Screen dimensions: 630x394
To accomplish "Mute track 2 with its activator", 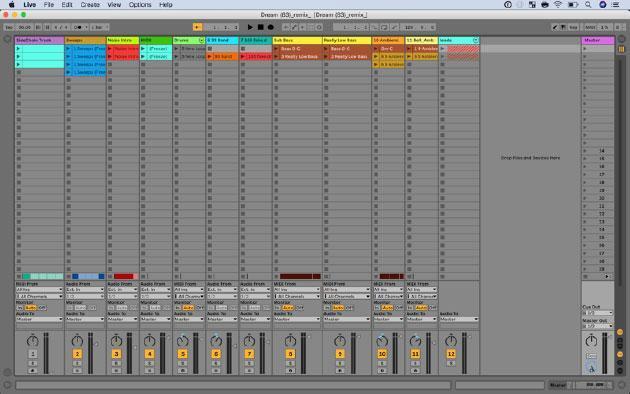I will click(x=77, y=354).
